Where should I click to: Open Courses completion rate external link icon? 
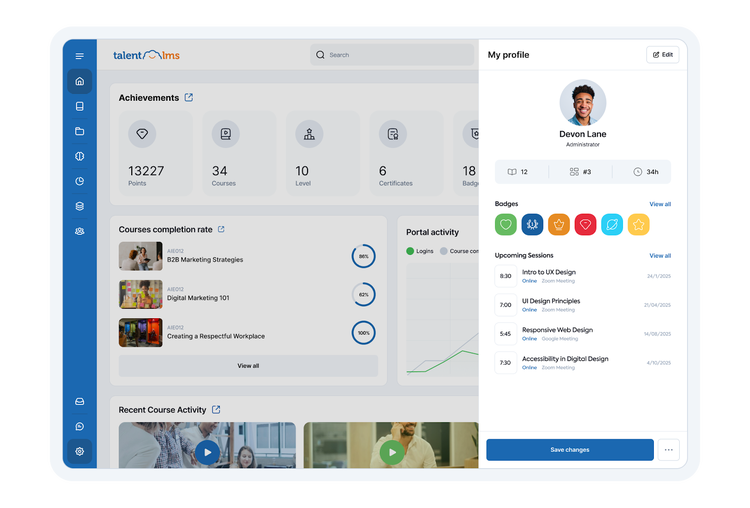click(221, 229)
